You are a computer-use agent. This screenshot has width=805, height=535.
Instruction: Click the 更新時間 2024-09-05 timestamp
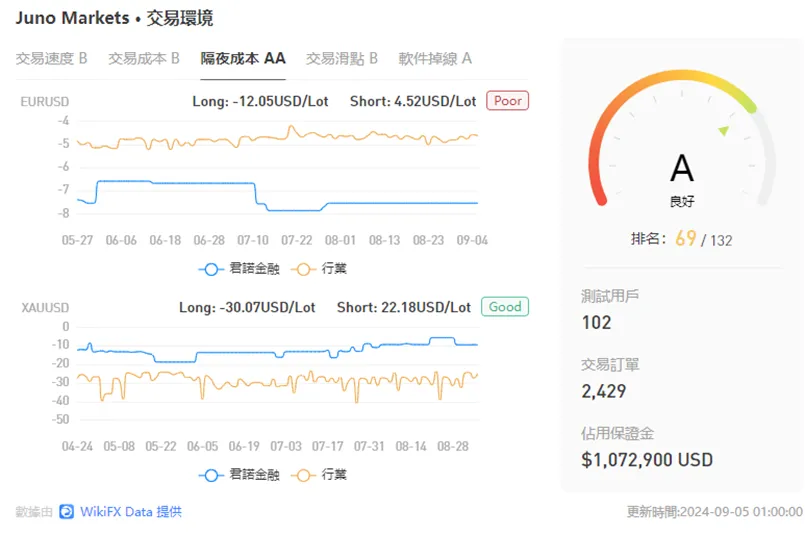click(x=714, y=511)
